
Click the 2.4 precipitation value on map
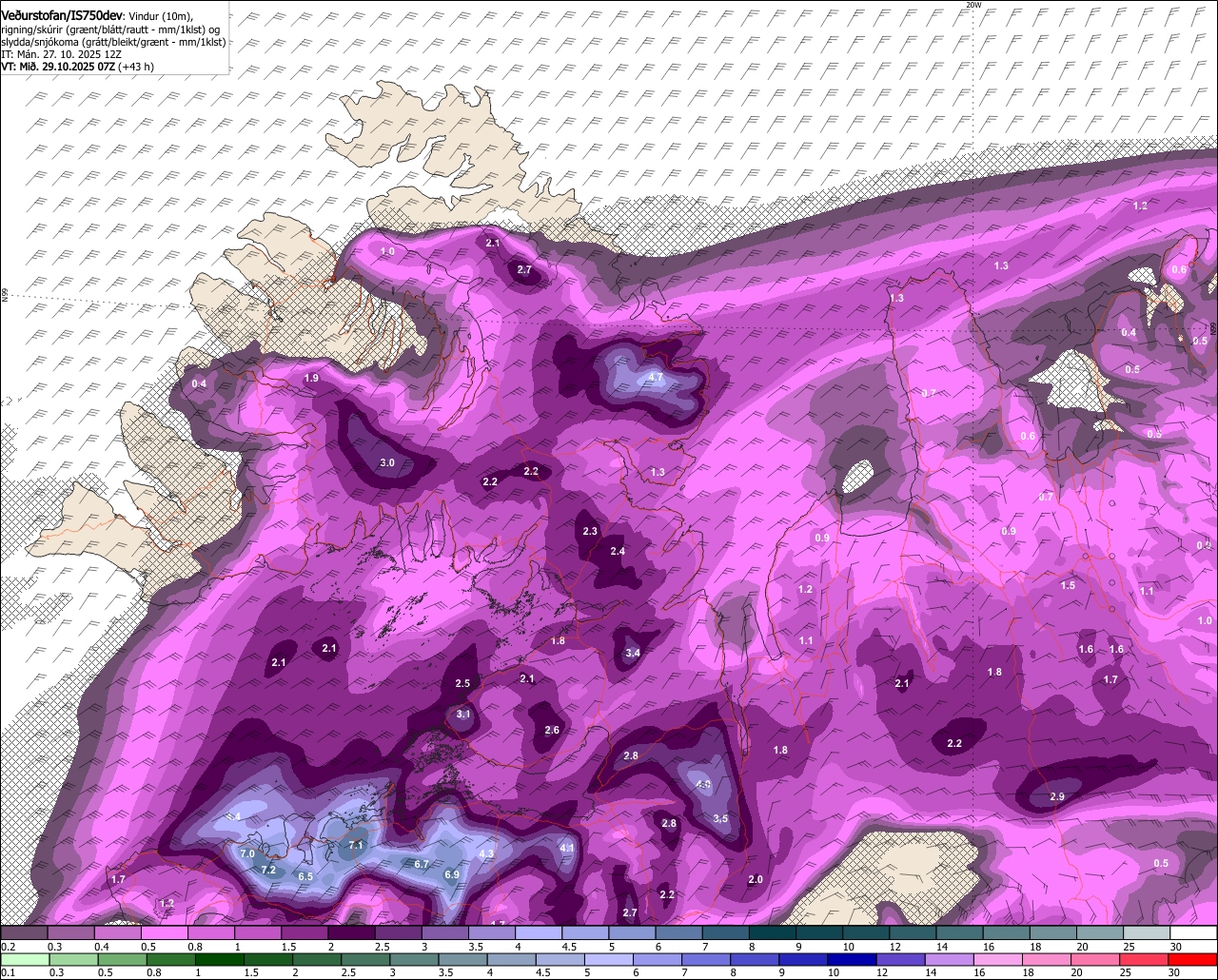[618, 552]
